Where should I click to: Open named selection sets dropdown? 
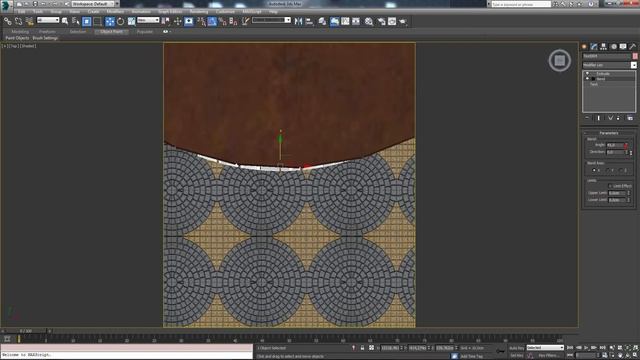click(x=271, y=20)
